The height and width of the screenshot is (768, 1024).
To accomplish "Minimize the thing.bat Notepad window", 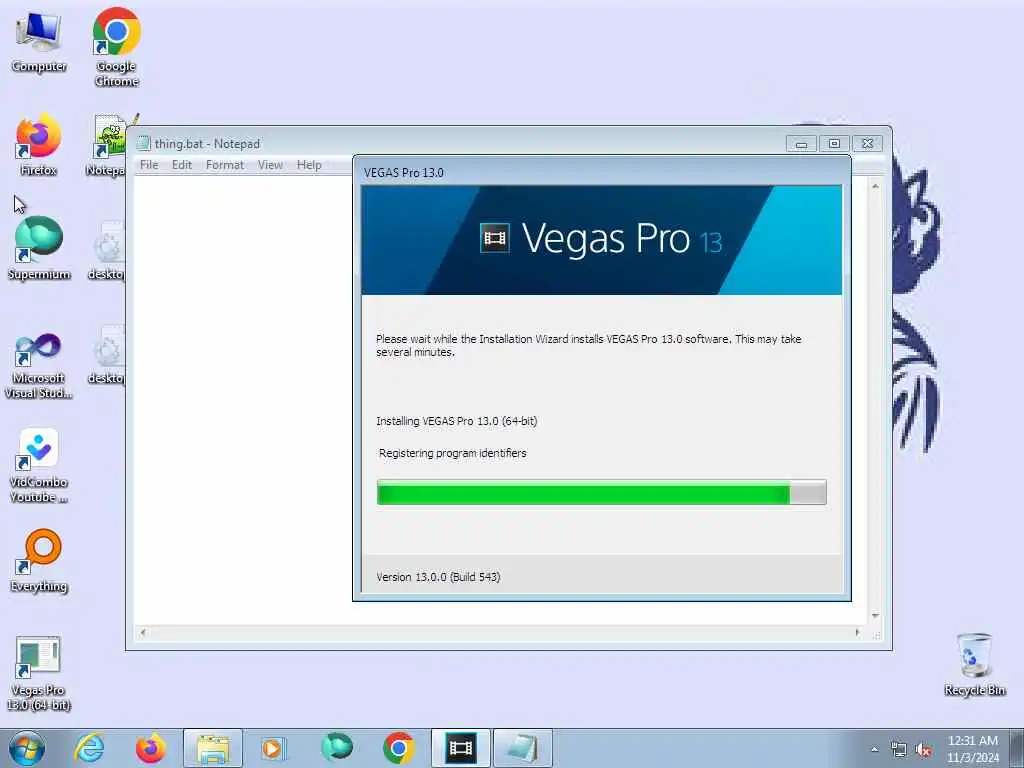I will [801, 144].
